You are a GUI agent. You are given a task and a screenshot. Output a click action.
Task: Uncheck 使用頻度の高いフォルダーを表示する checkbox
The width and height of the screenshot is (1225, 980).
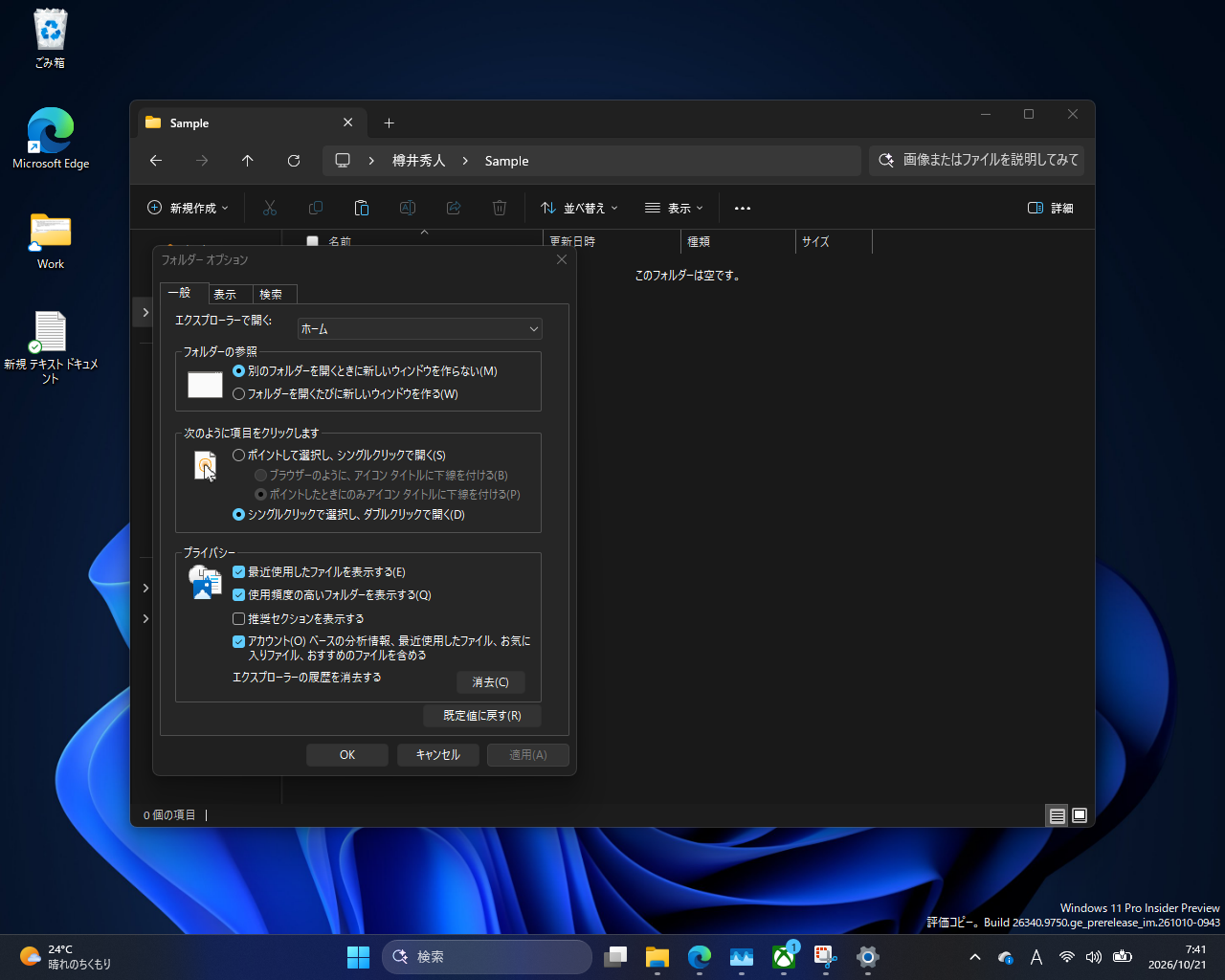pos(239,595)
